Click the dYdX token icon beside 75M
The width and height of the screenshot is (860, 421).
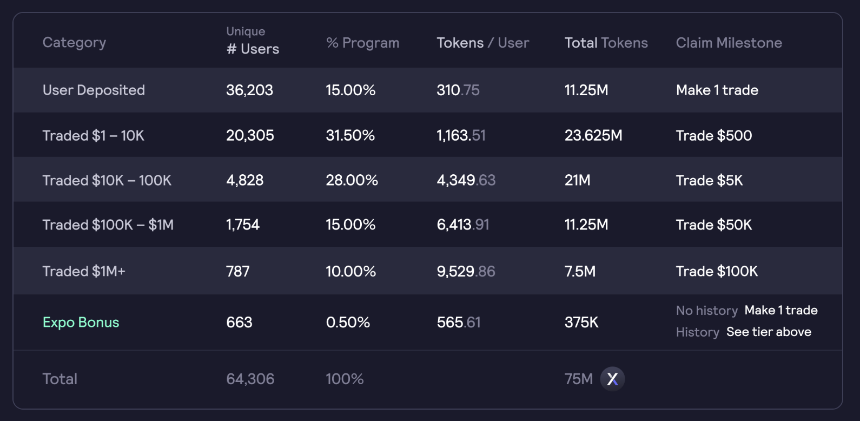coord(612,379)
